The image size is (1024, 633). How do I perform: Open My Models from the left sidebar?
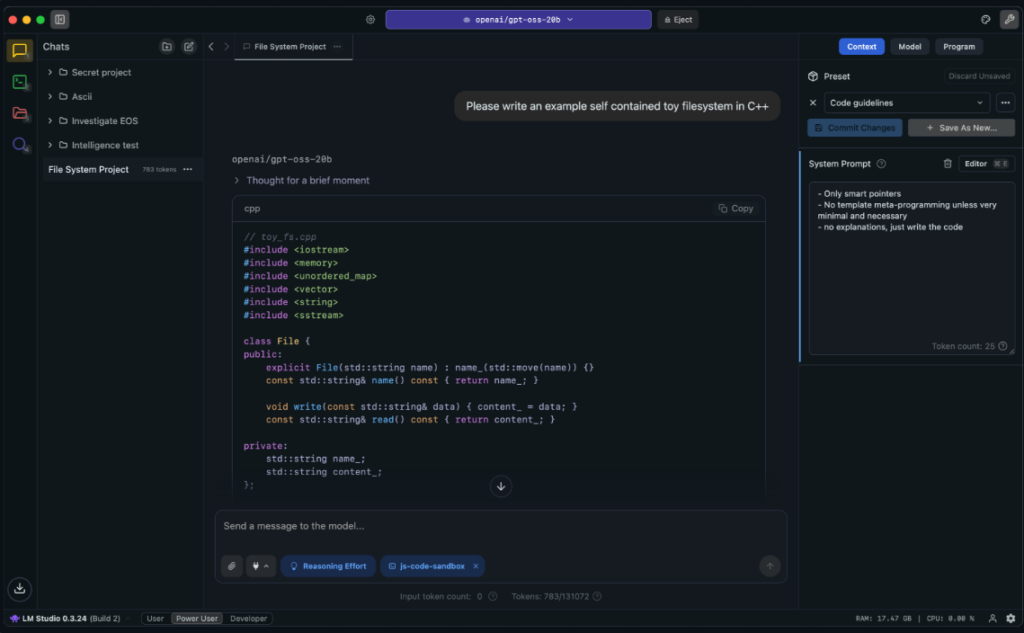(x=20, y=114)
